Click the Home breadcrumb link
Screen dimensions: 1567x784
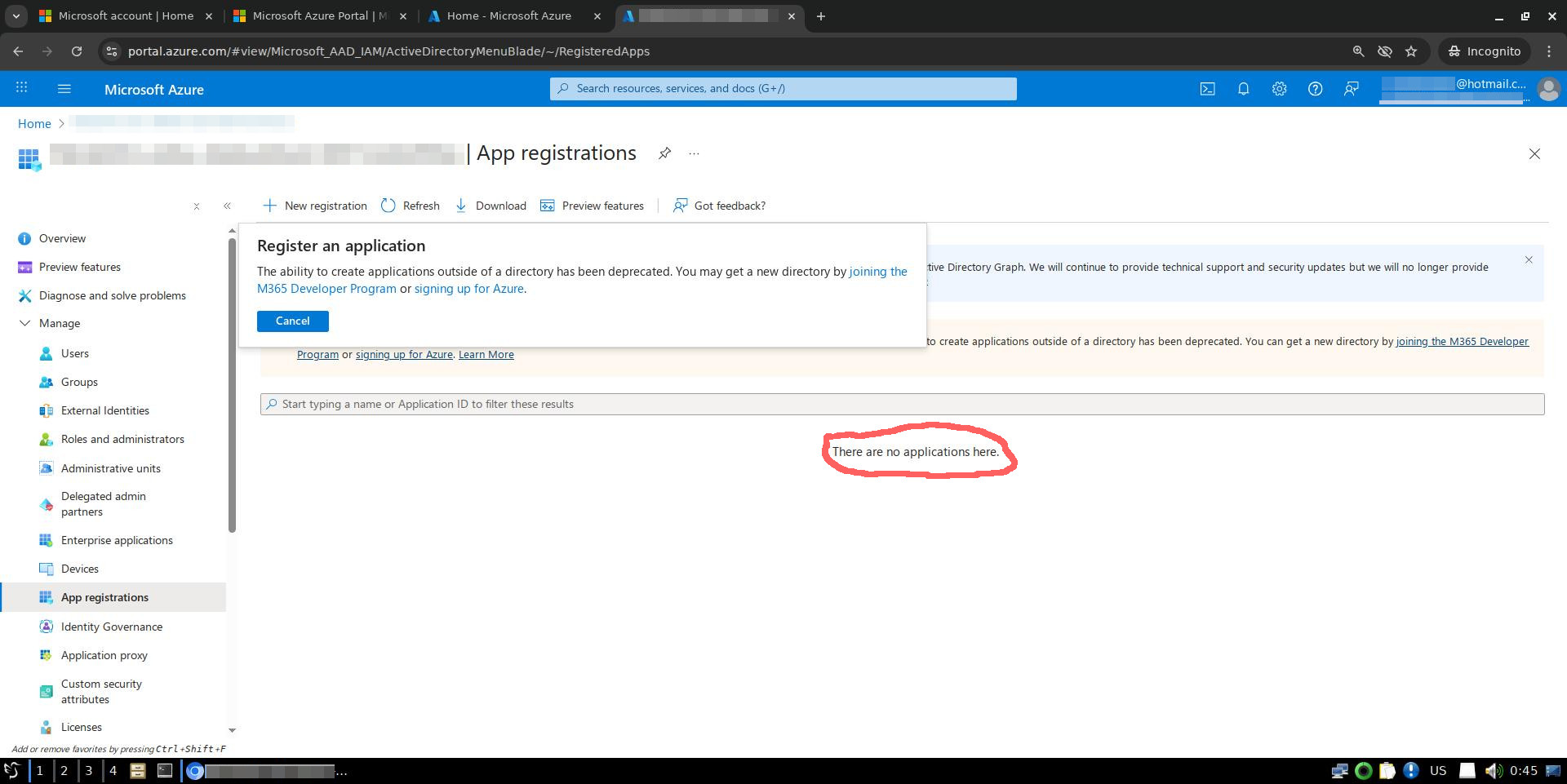[34, 124]
